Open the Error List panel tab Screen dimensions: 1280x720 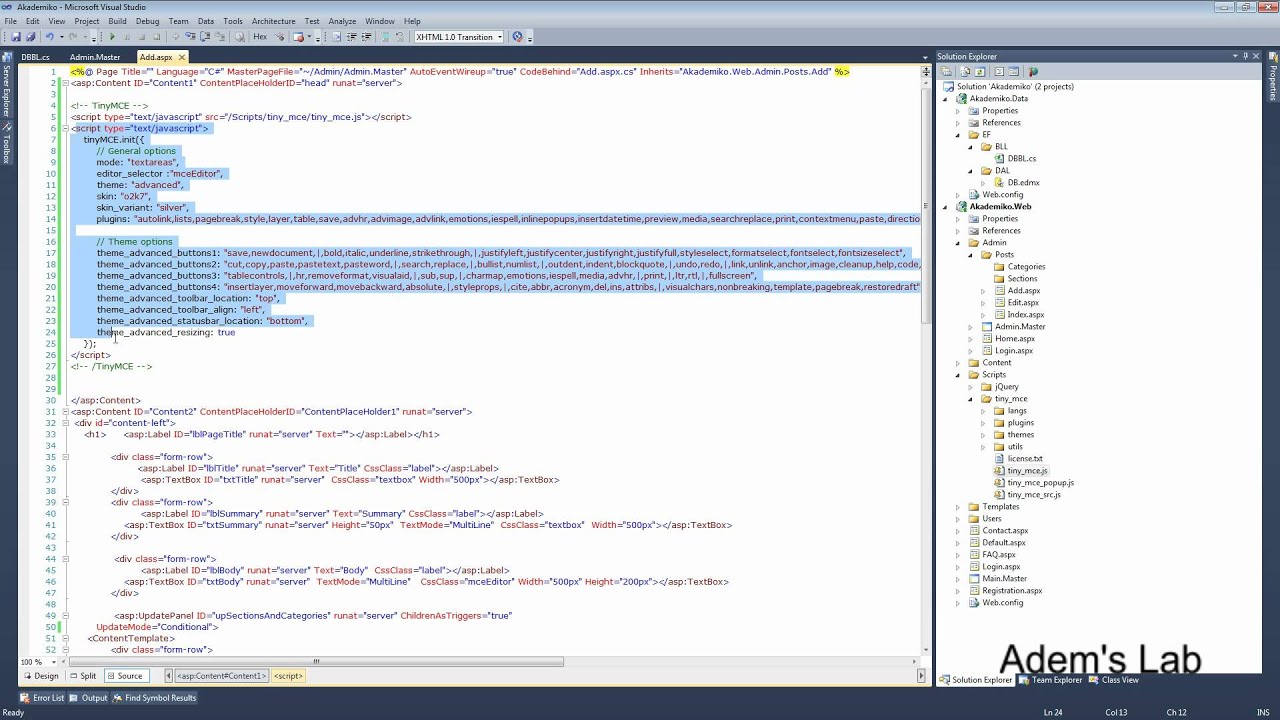pyautogui.click(x=42, y=698)
